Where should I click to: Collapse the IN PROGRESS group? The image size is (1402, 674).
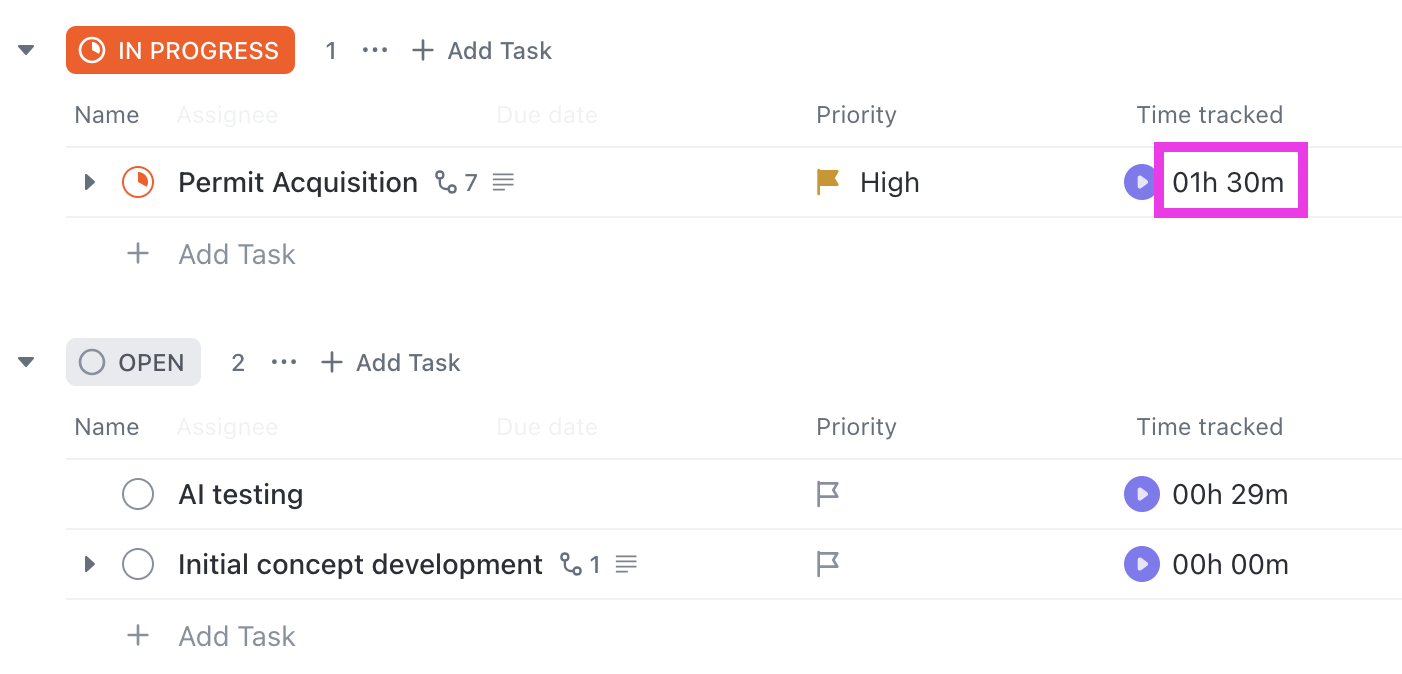[x=26, y=50]
